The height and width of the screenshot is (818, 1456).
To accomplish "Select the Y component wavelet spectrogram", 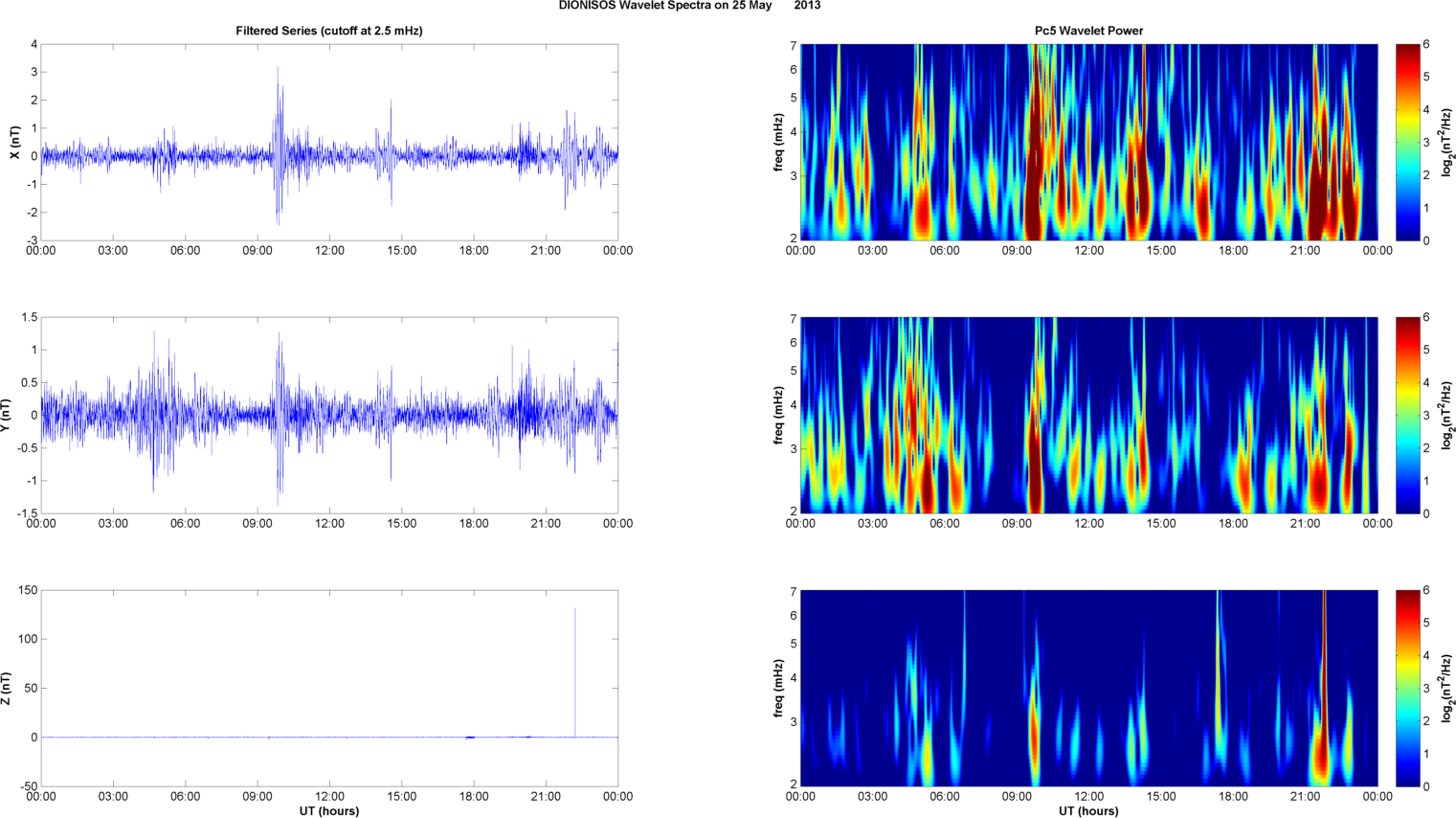I will (x=1088, y=415).
